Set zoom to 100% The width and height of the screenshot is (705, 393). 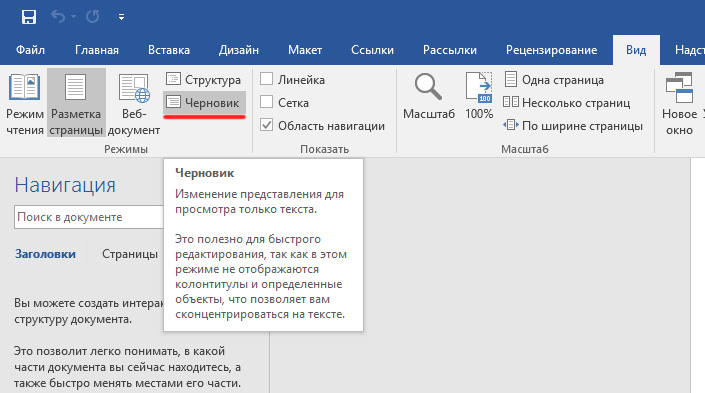pyautogui.click(x=479, y=97)
